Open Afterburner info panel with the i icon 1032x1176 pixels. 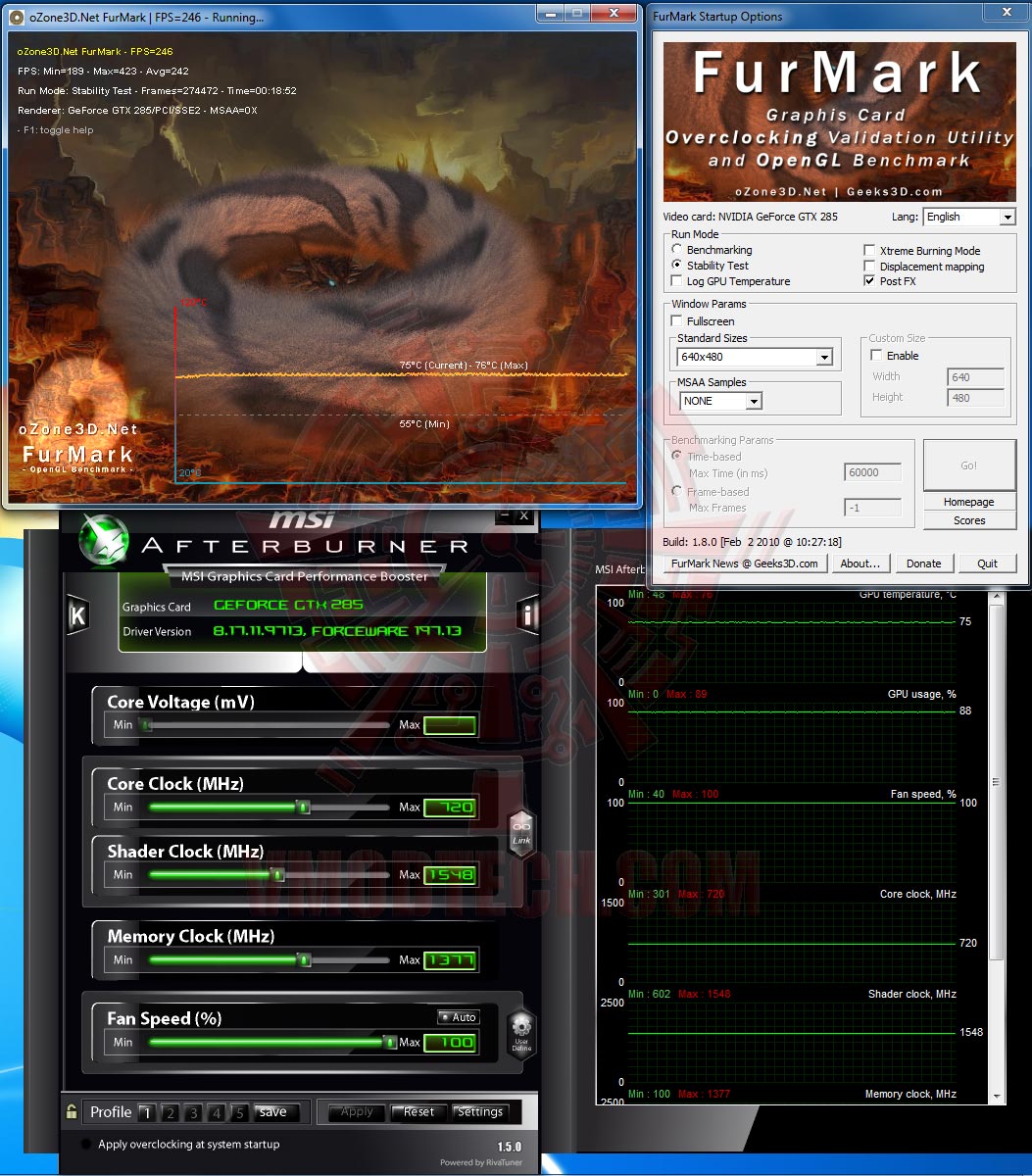pyautogui.click(x=529, y=615)
